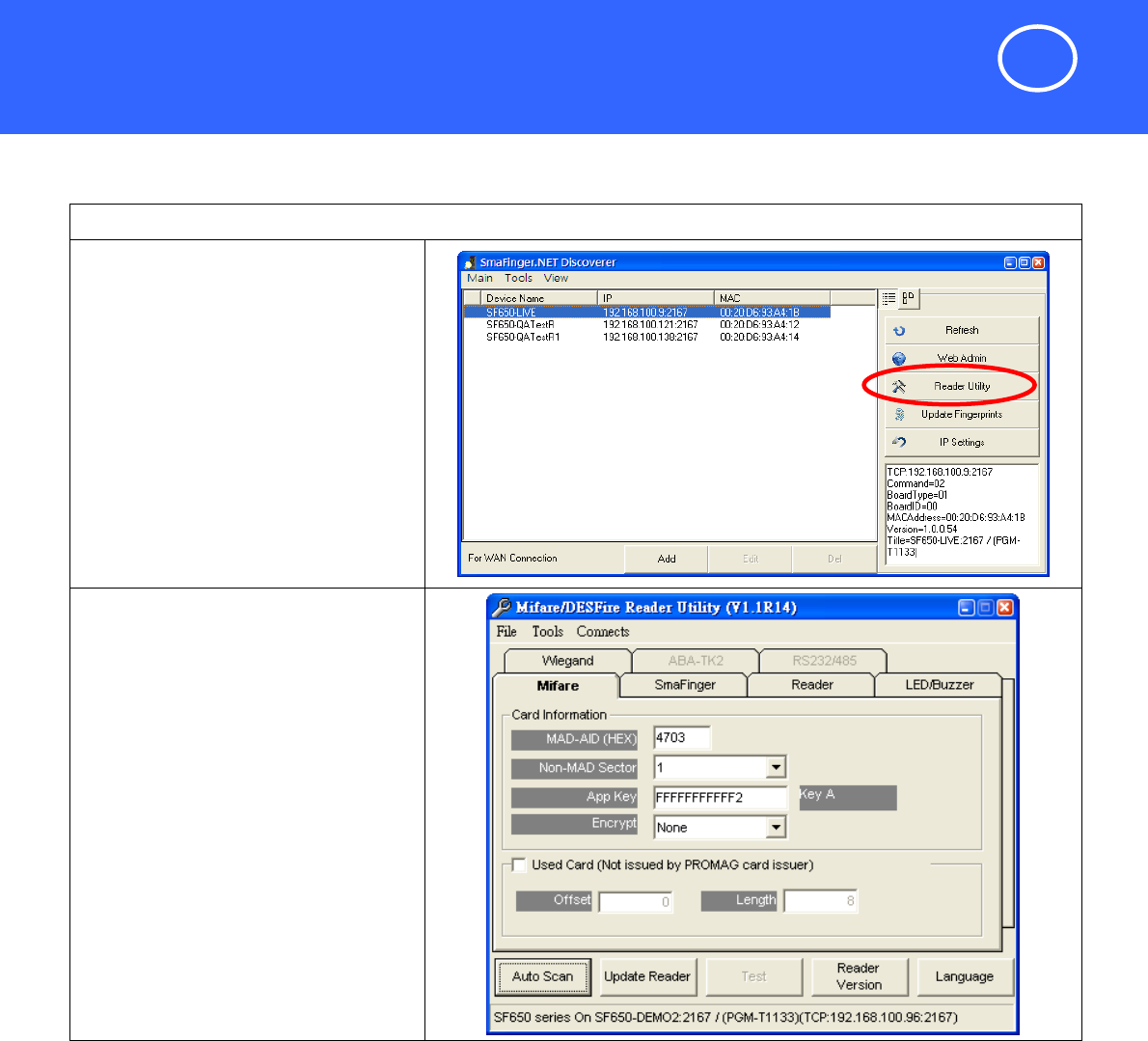Open the Tools menu in Reader Utility
The width and height of the screenshot is (1148, 1041).
pyautogui.click(x=548, y=632)
